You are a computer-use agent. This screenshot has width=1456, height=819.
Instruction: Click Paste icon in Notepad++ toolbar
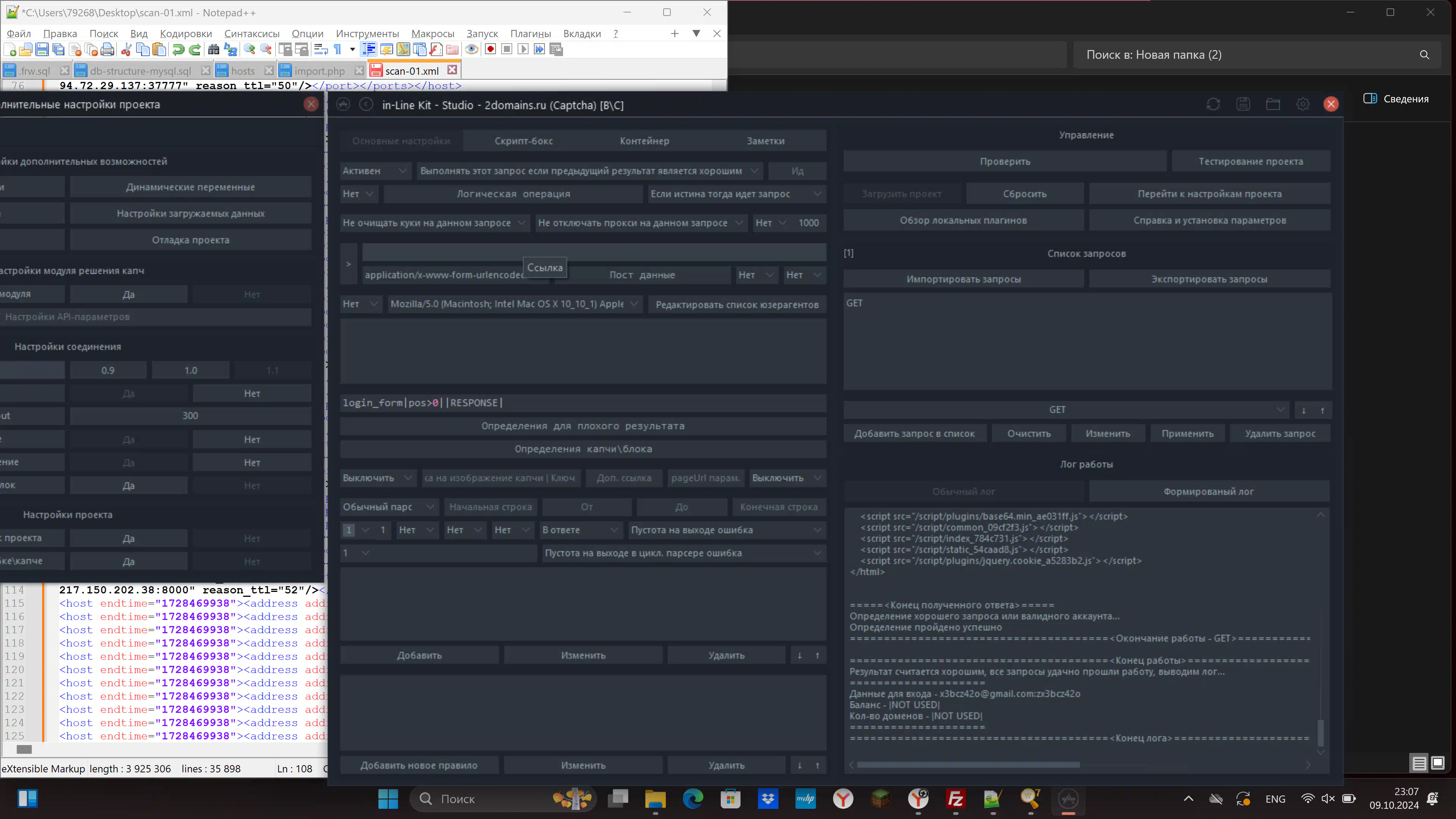(x=159, y=50)
